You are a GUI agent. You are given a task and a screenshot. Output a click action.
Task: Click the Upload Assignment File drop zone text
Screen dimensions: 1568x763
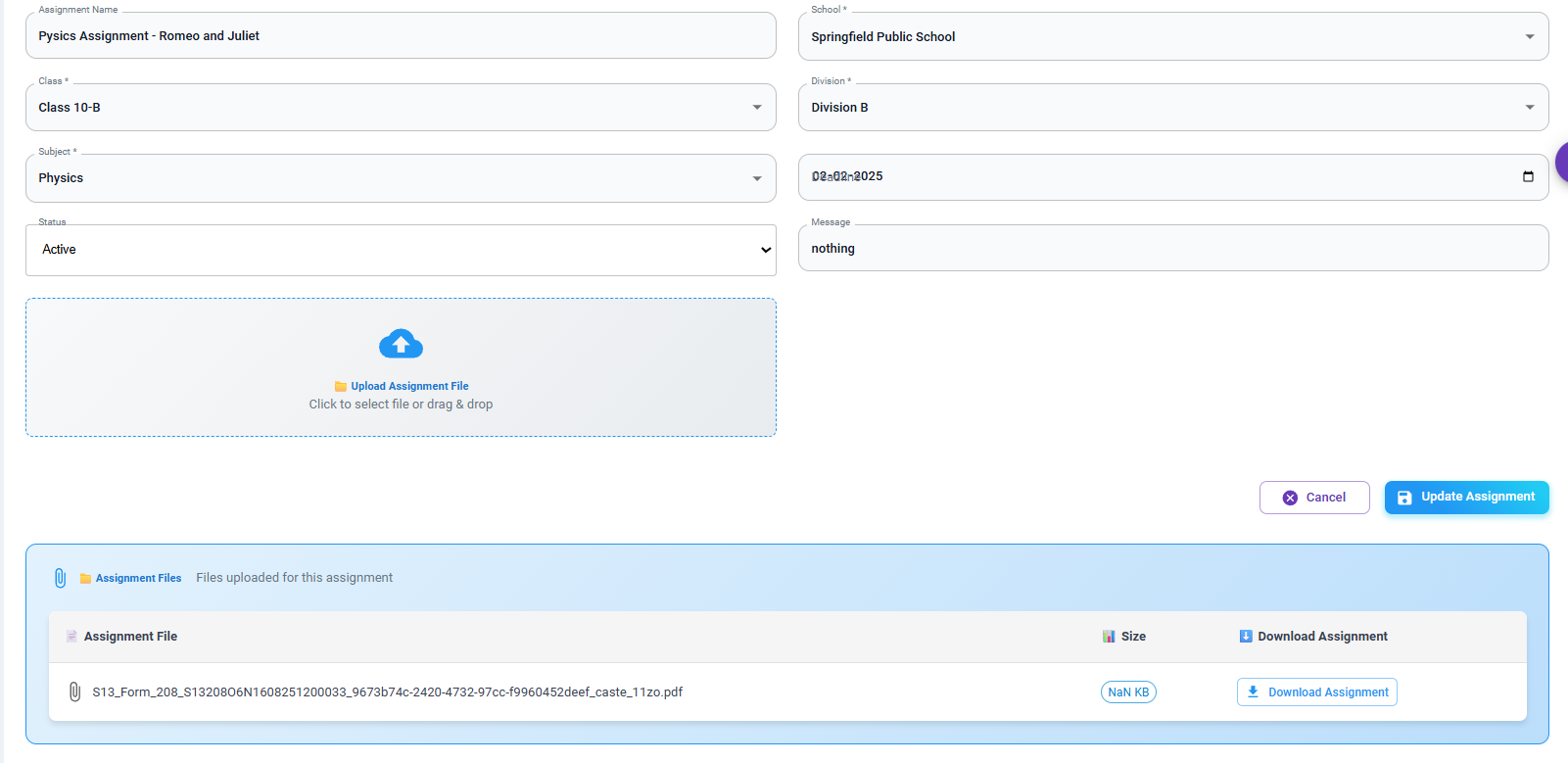click(x=408, y=386)
